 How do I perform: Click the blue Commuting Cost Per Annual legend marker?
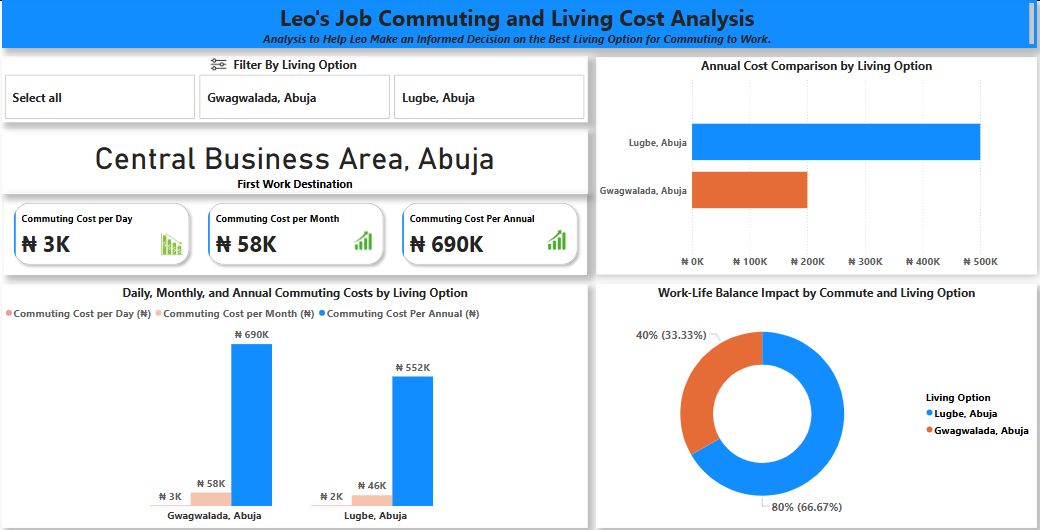323,314
